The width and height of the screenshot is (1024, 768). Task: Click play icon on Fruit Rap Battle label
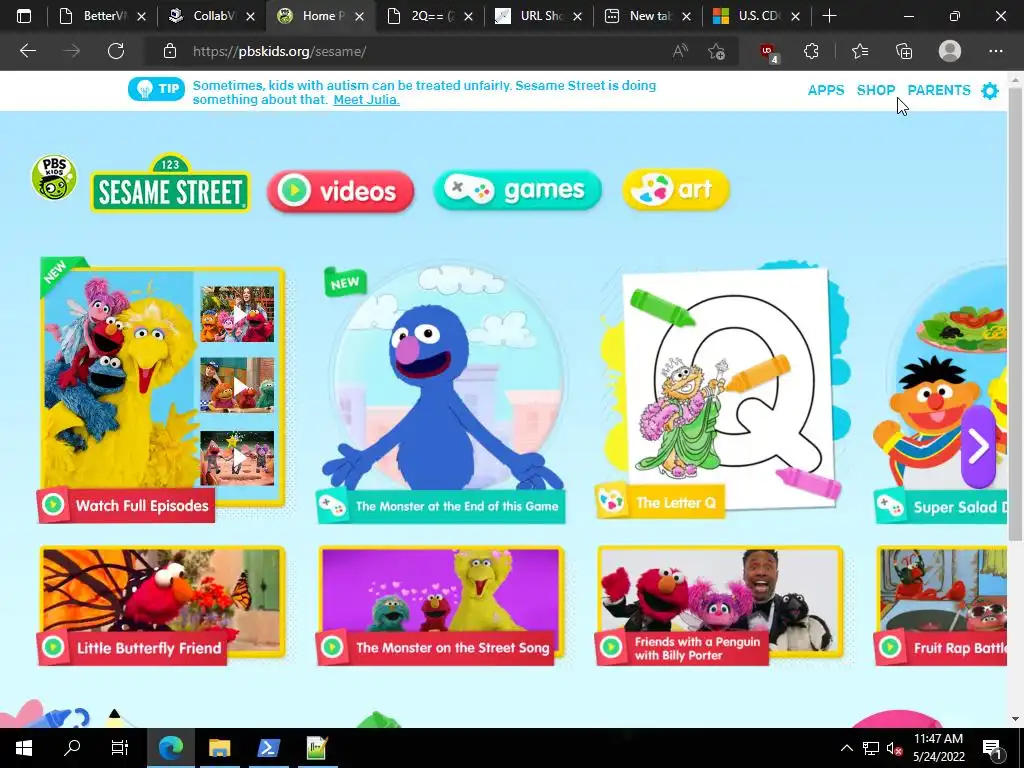tap(889, 647)
